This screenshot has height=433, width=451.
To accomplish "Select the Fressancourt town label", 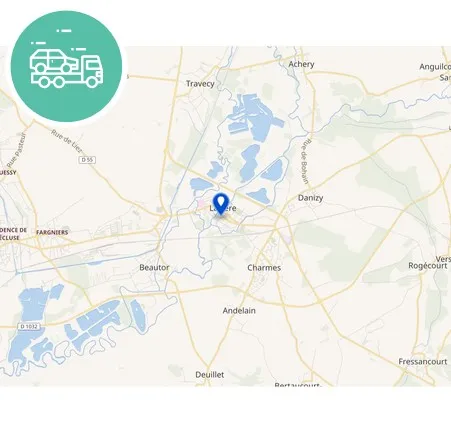I will [x=423, y=362].
